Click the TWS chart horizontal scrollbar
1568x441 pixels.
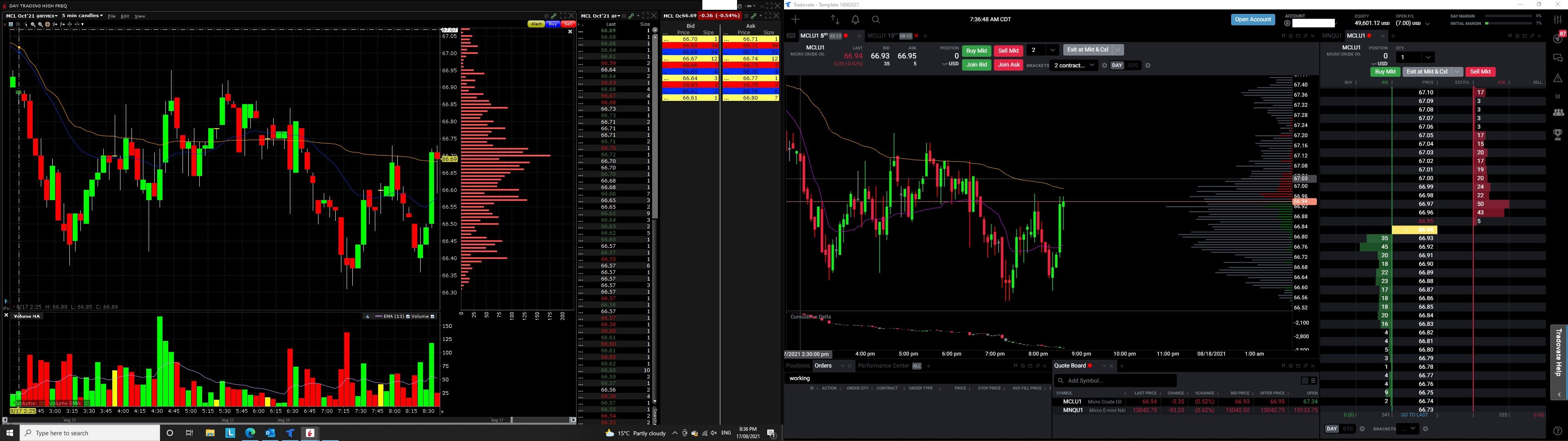coord(290,420)
